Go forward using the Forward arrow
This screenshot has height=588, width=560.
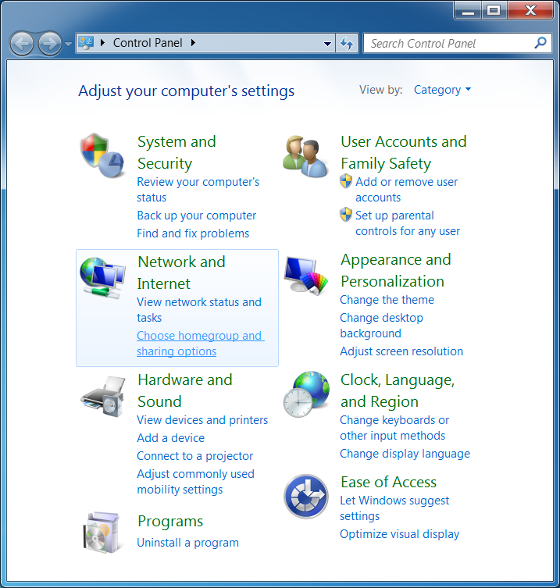[x=50, y=44]
